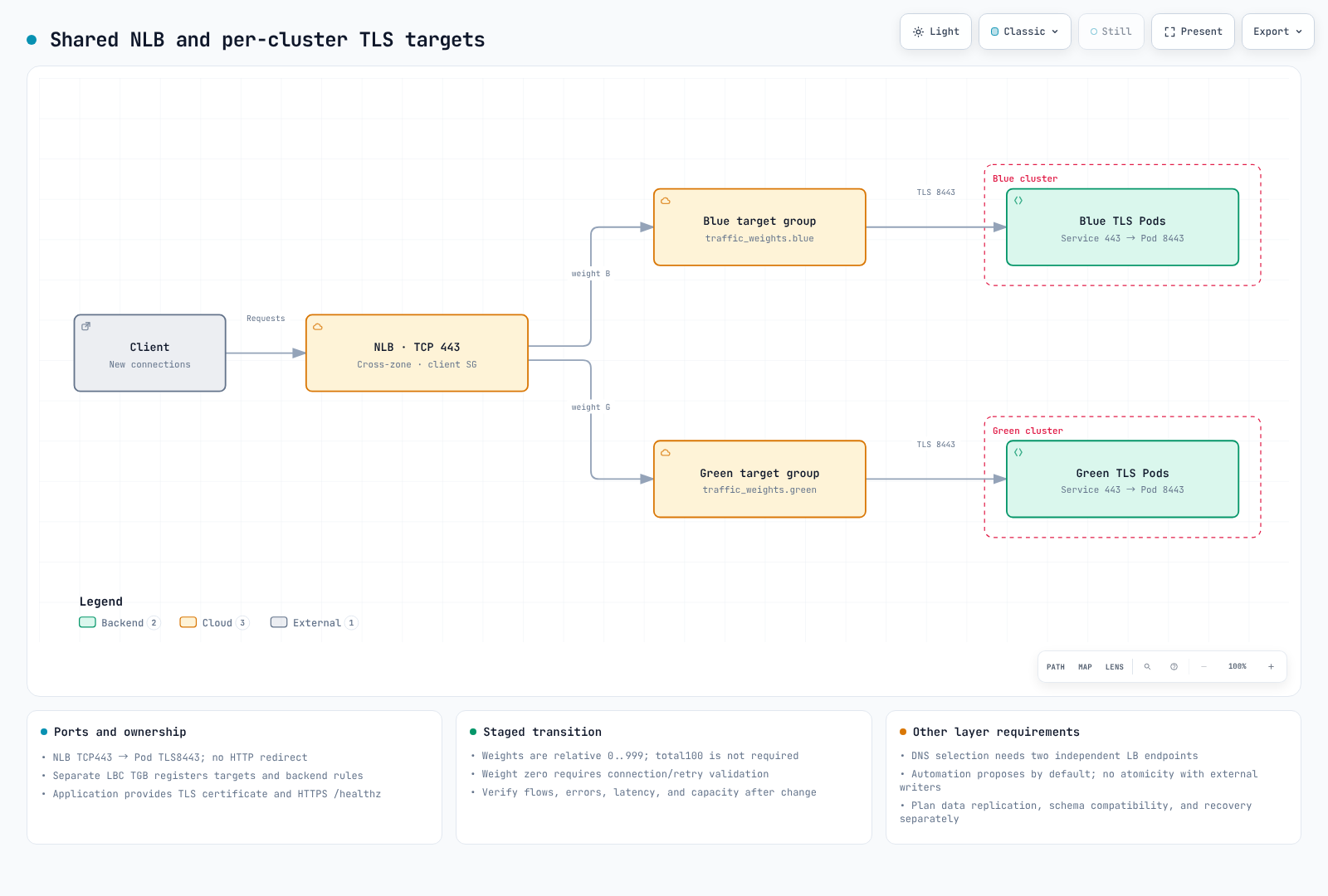Reset zoom via the 100% label
Image resolution: width=1328 pixels, height=896 pixels.
[x=1238, y=666]
